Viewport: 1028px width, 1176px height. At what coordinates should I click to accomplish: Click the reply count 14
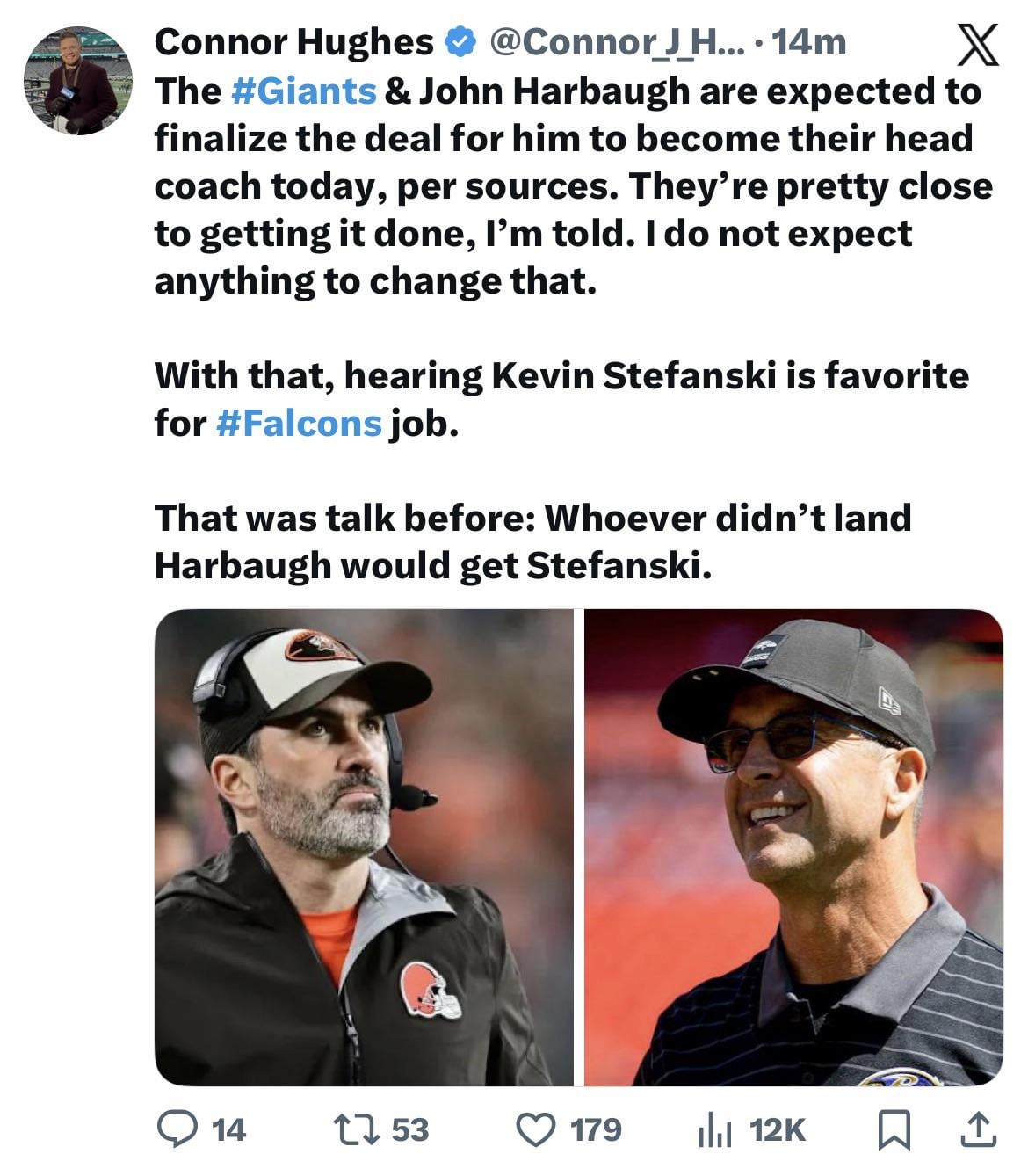pyautogui.click(x=229, y=1129)
